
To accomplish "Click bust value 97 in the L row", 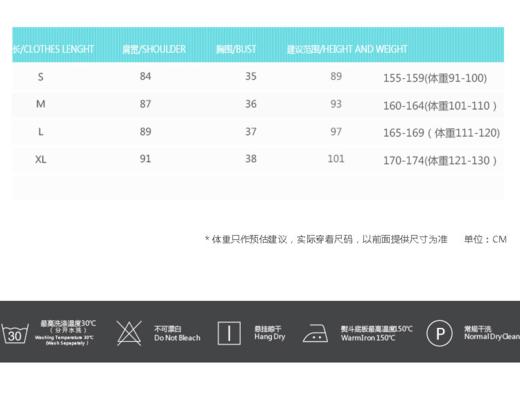I will (x=336, y=132).
